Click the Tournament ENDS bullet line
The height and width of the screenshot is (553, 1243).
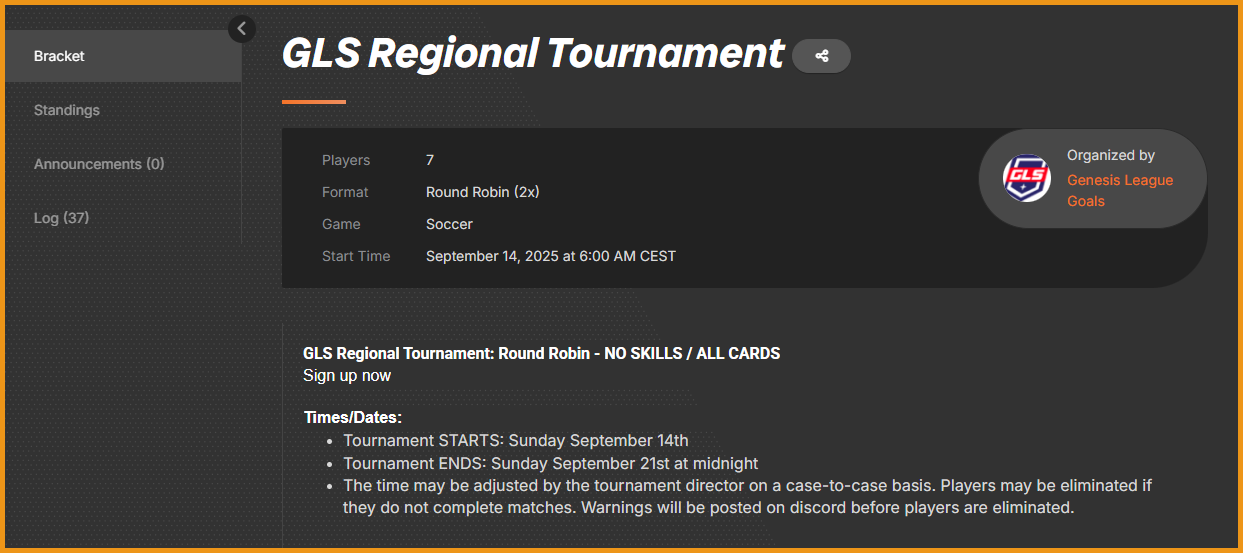tap(550, 463)
